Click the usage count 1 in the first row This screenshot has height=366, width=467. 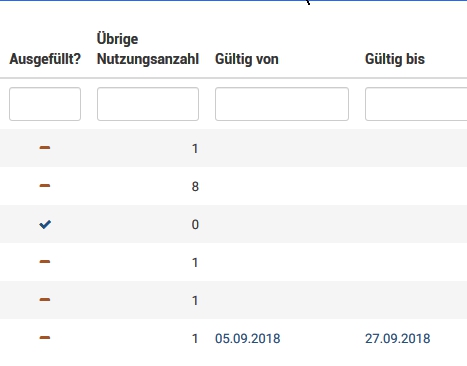(195, 149)
